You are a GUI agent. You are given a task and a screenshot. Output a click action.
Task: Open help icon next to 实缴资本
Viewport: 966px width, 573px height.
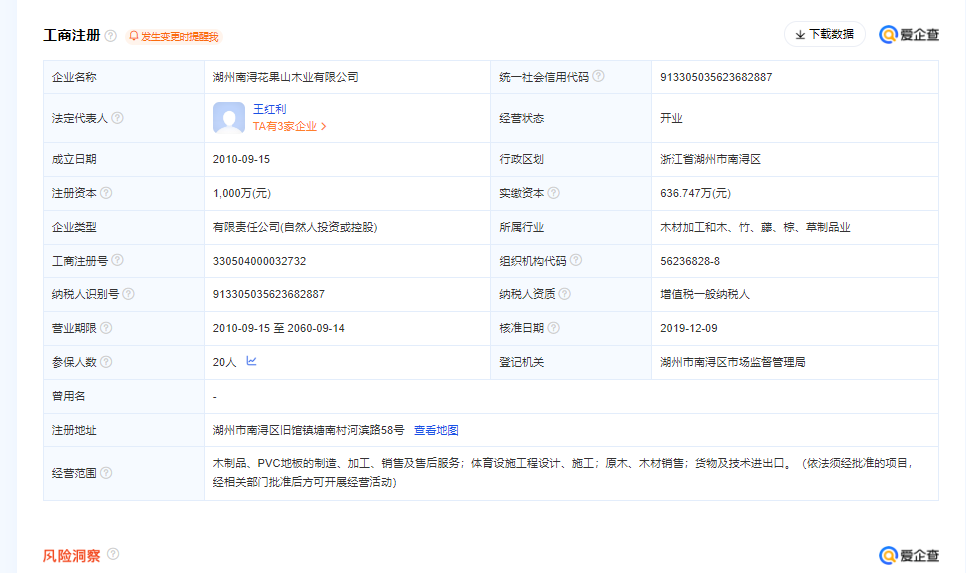click(553, 193)
